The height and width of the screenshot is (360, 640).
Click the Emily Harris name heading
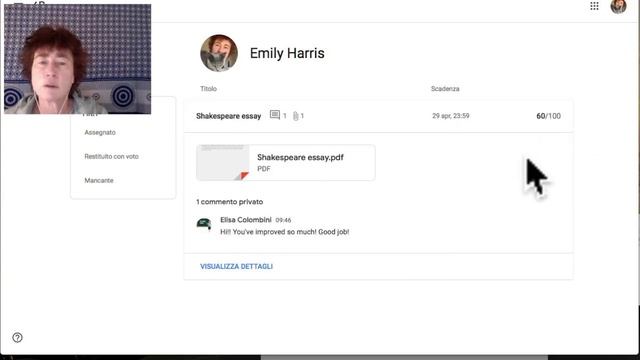pyautogui.click(x=287, y=53)
